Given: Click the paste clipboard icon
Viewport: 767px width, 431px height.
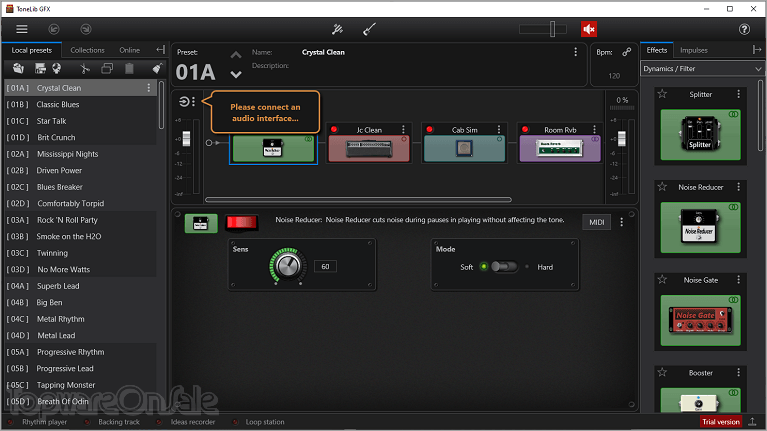Looking at the screenshot, I should [x=129, y=68].
